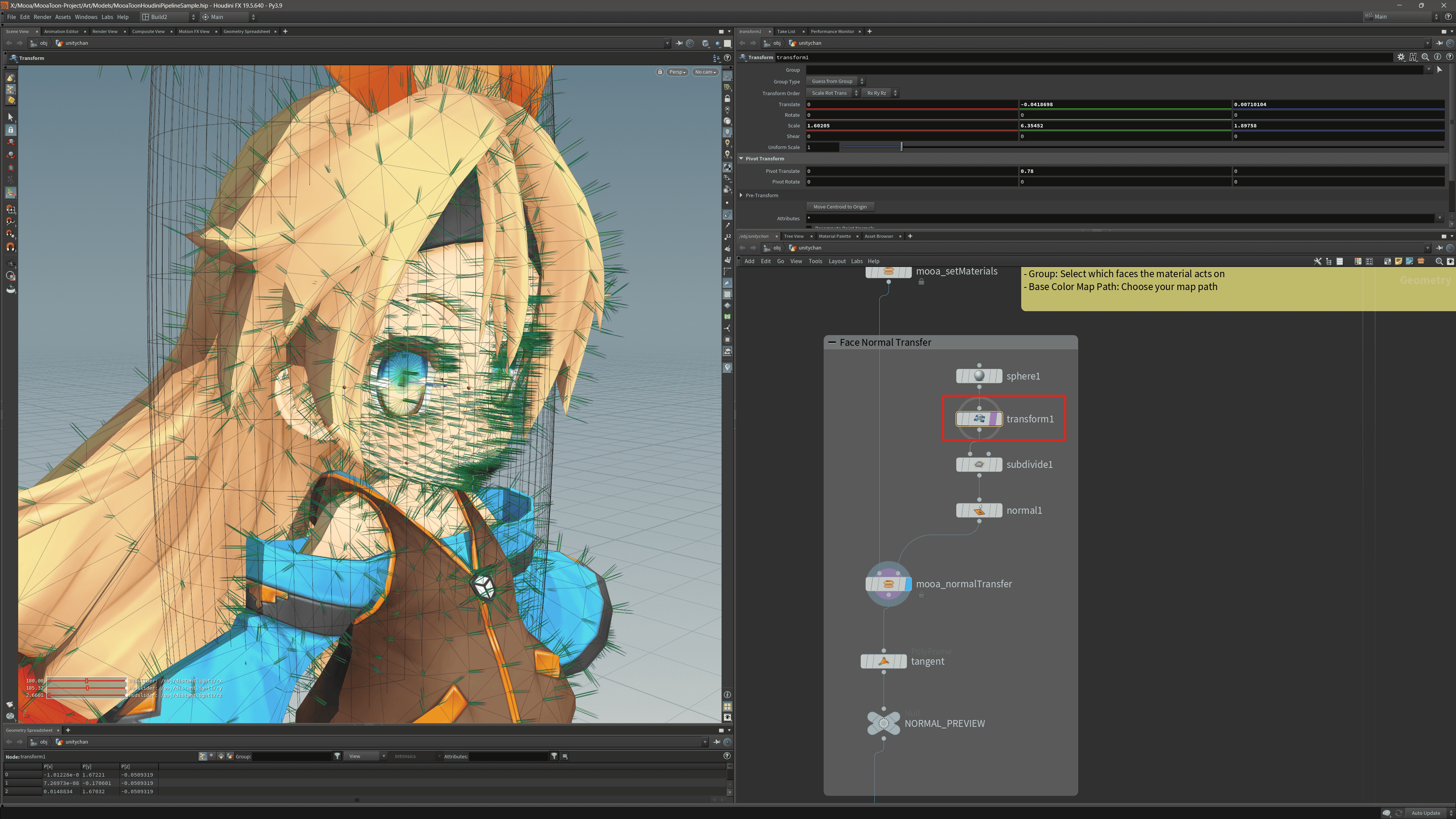This screenshot has width=1456, height=819.
Task: Select the subdivide1 node
Action: 979,464
